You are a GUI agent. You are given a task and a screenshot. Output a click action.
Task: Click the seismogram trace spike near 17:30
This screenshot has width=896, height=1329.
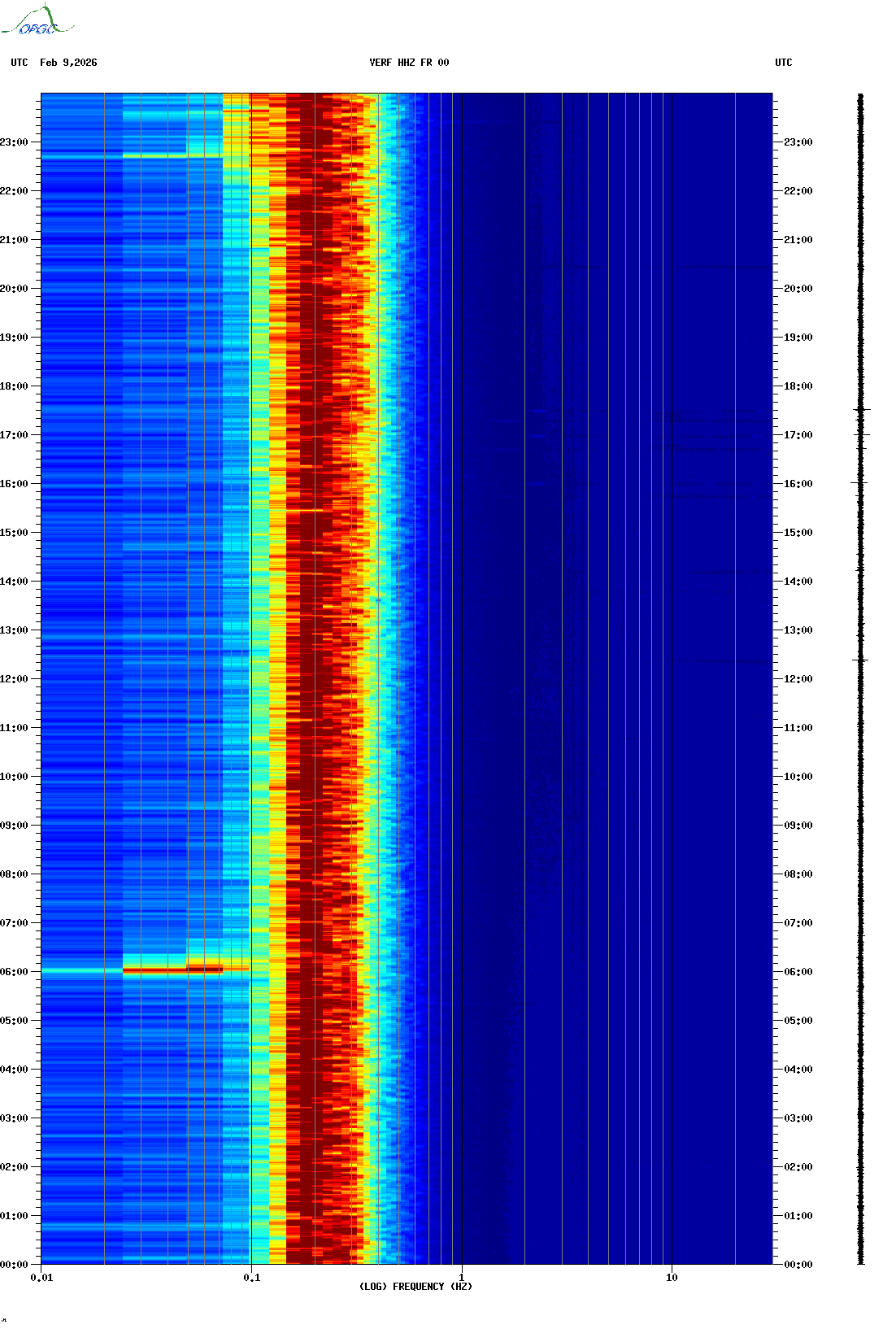[862, 410]
